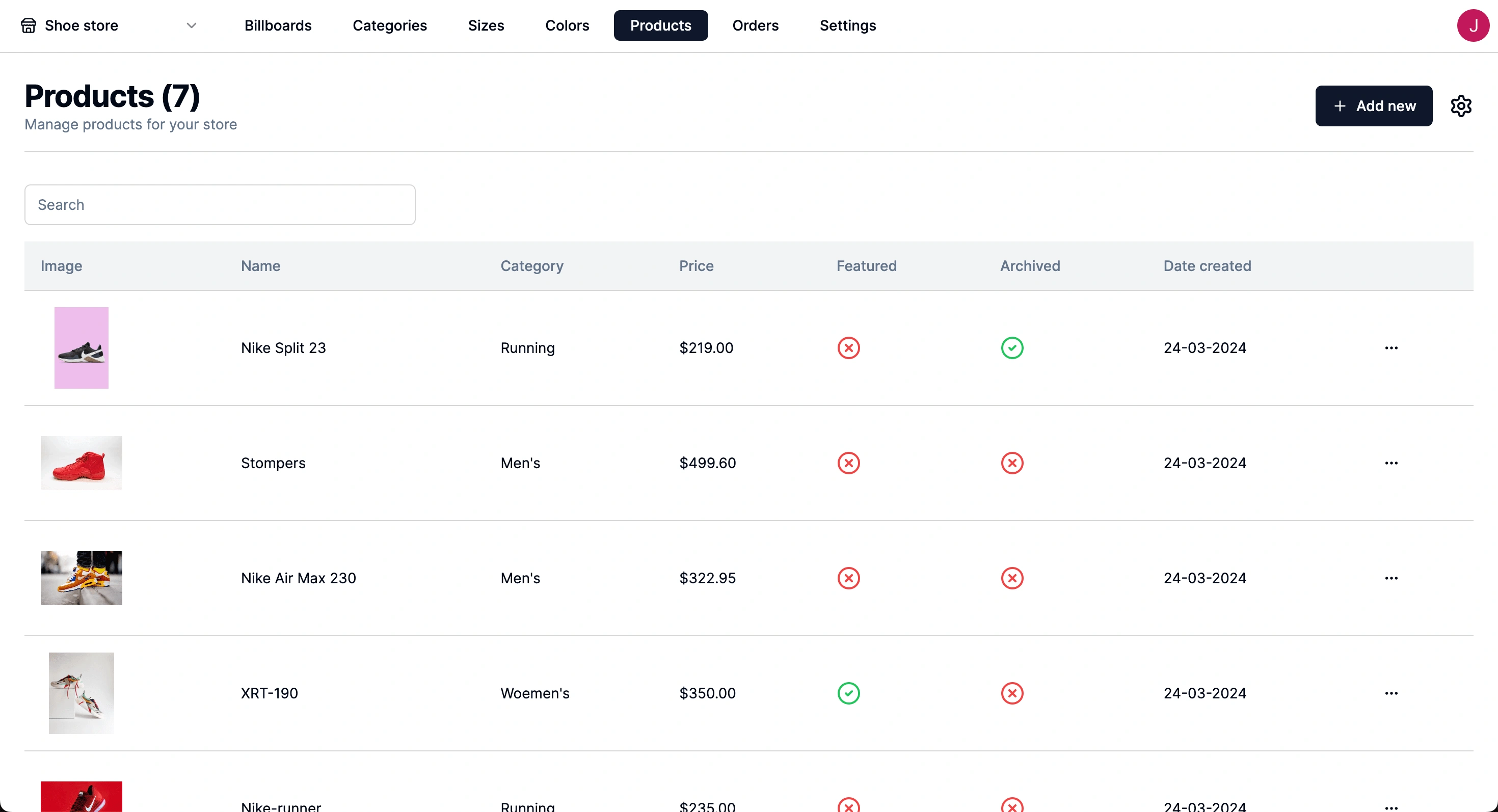Navigate to the Orders tab

(756, 25)
